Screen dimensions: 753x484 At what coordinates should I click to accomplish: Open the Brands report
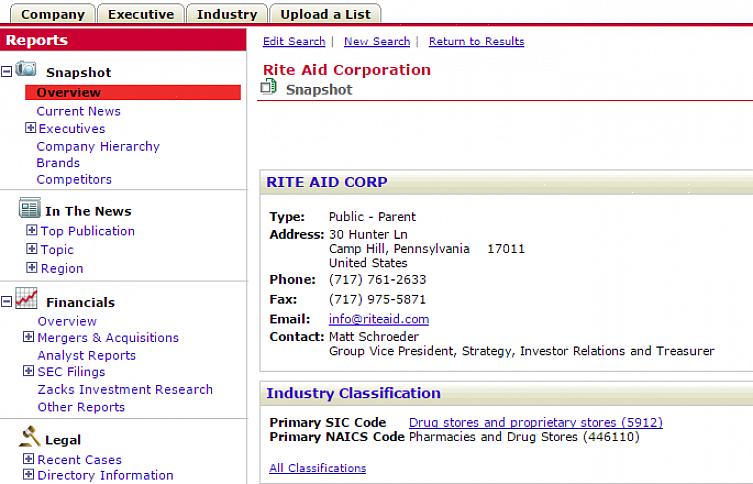pyautogui.click(x=58, y=163)
